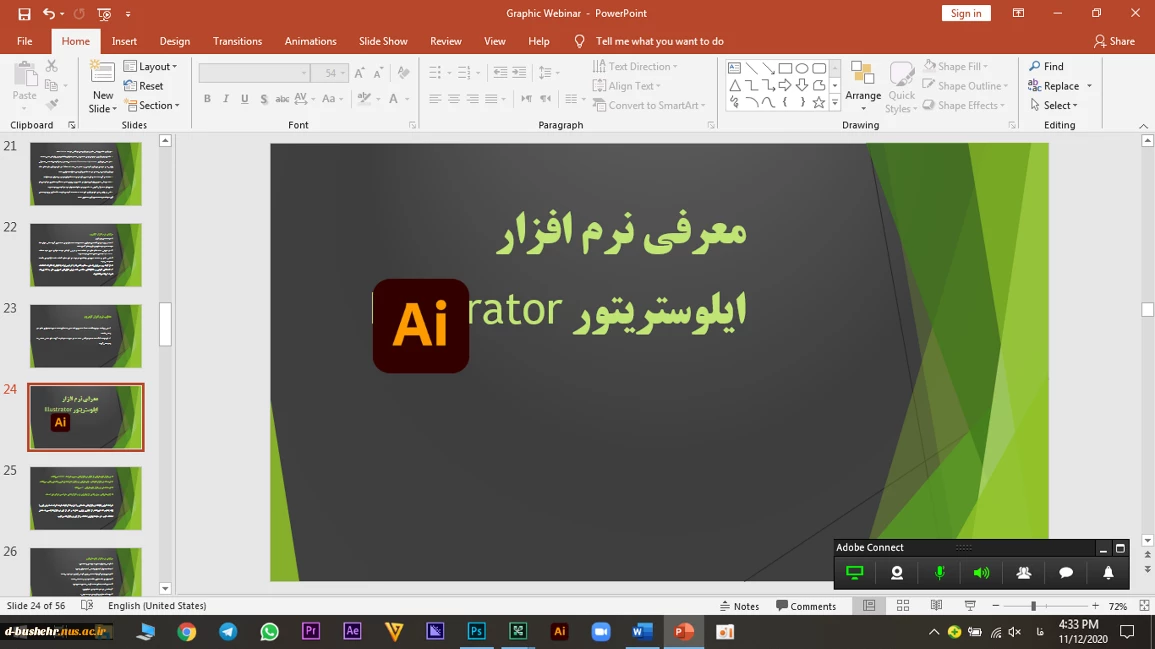Click the Arrange button icon
Image resolution: width=1155 pixels, height=649 pixels.
click(x=863, y=74)
